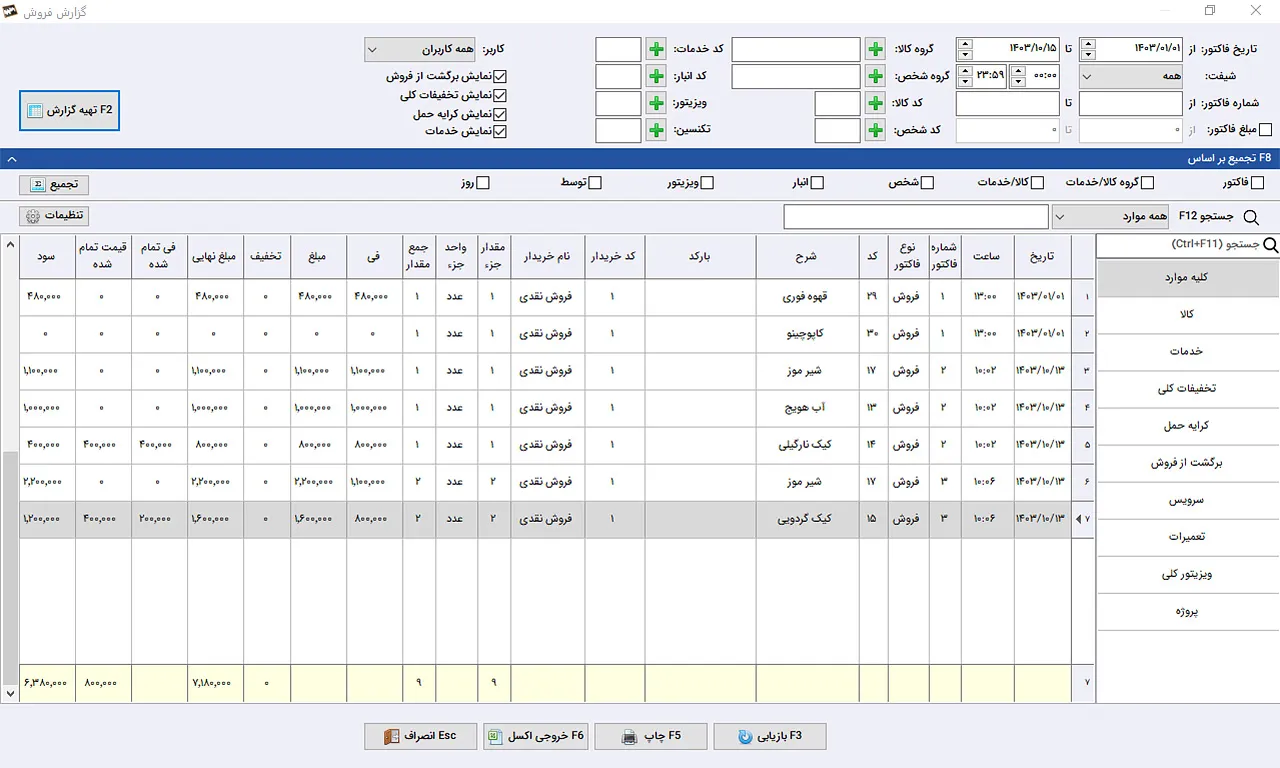Click the green plus next to کد انبار

coord(656,76)
